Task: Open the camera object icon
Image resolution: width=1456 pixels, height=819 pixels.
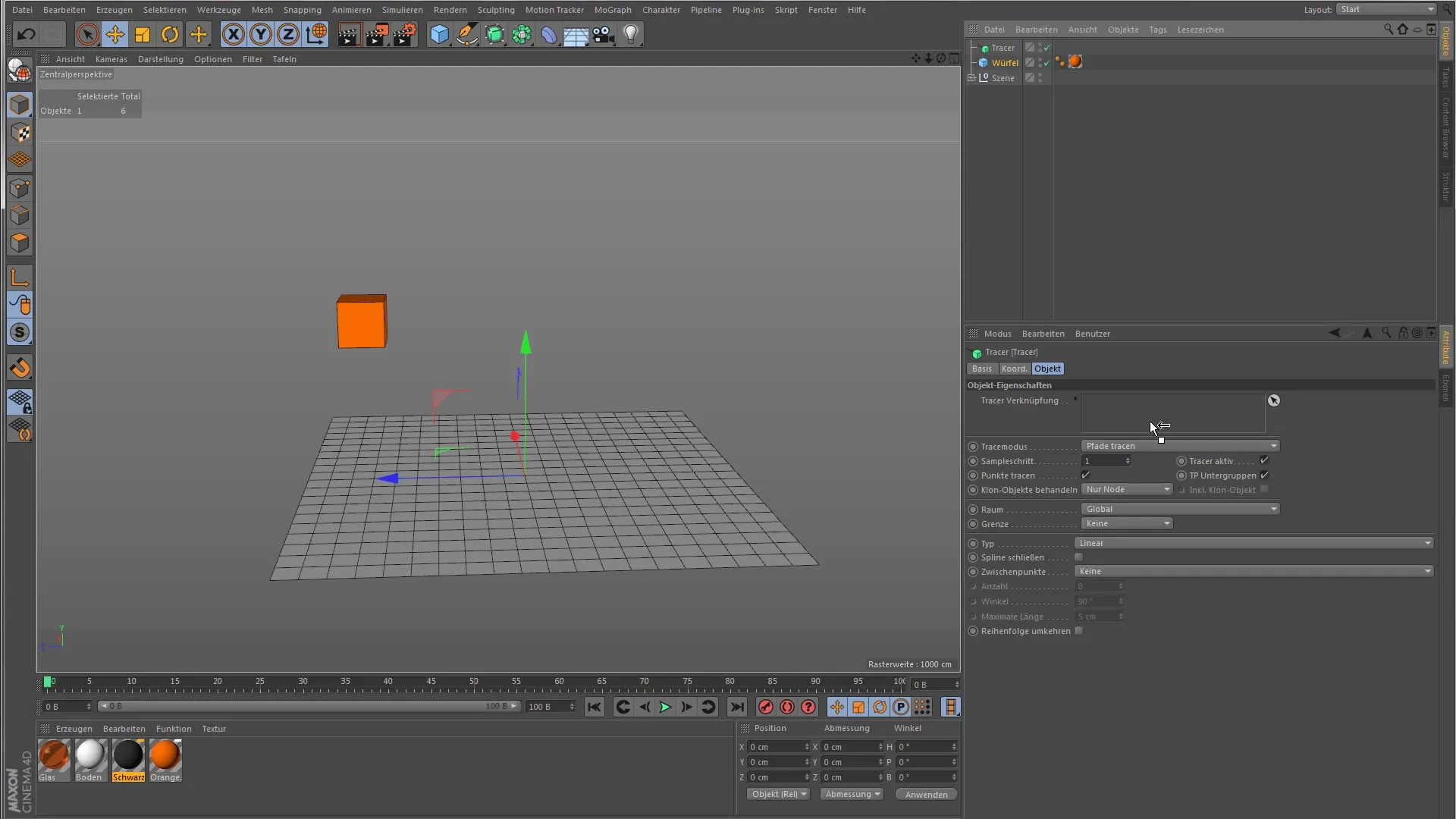Action: tap(604, 34)
